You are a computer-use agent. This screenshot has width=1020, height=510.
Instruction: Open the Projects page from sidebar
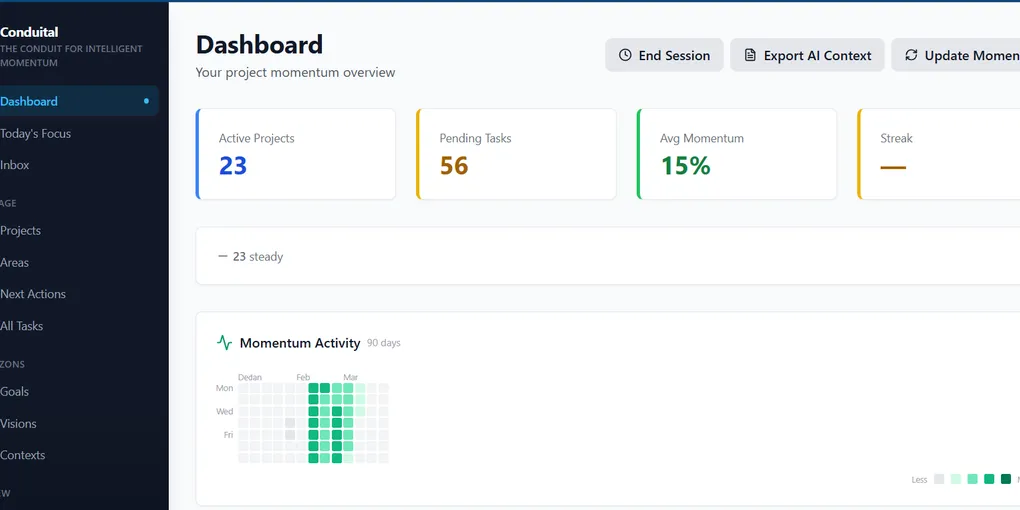pyautogui.click(x=21, y=230)
